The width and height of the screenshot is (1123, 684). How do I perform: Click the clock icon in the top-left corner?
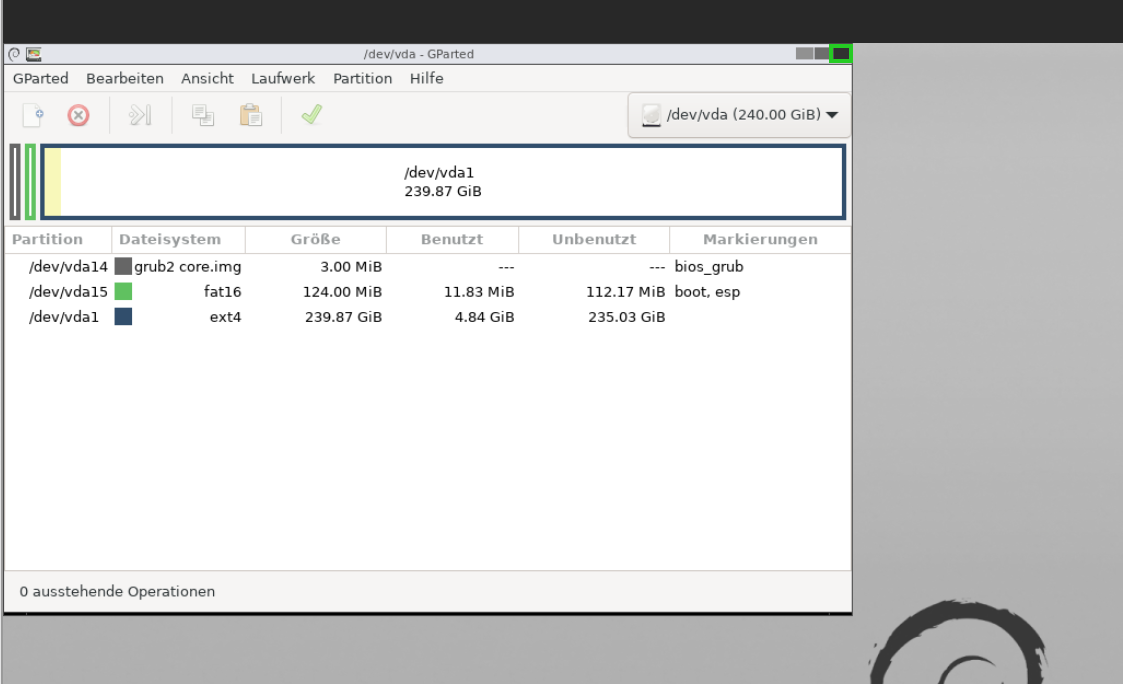(x=13, y=53)
